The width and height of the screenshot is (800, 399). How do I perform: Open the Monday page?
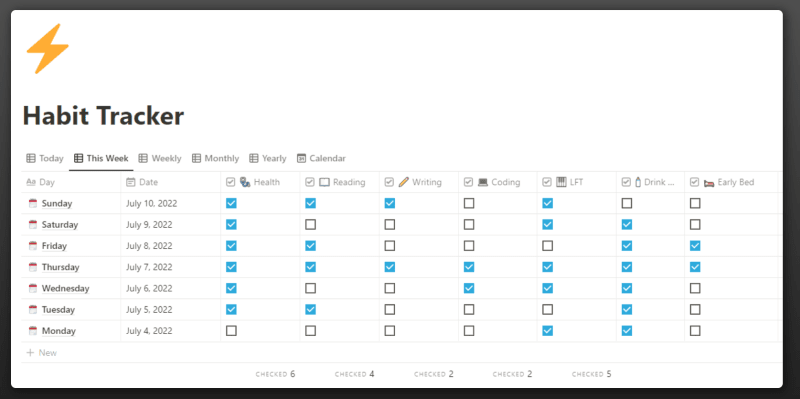[x=59, y=331]
